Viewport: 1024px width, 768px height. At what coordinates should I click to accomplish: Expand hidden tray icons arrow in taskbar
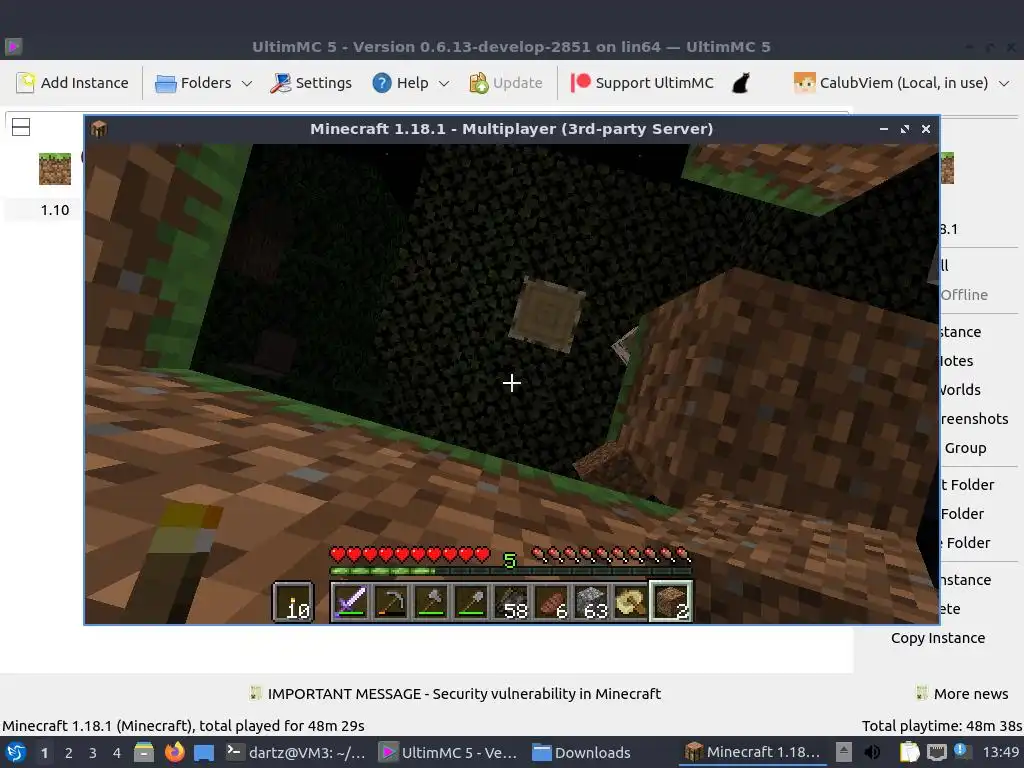coord(844,752)
